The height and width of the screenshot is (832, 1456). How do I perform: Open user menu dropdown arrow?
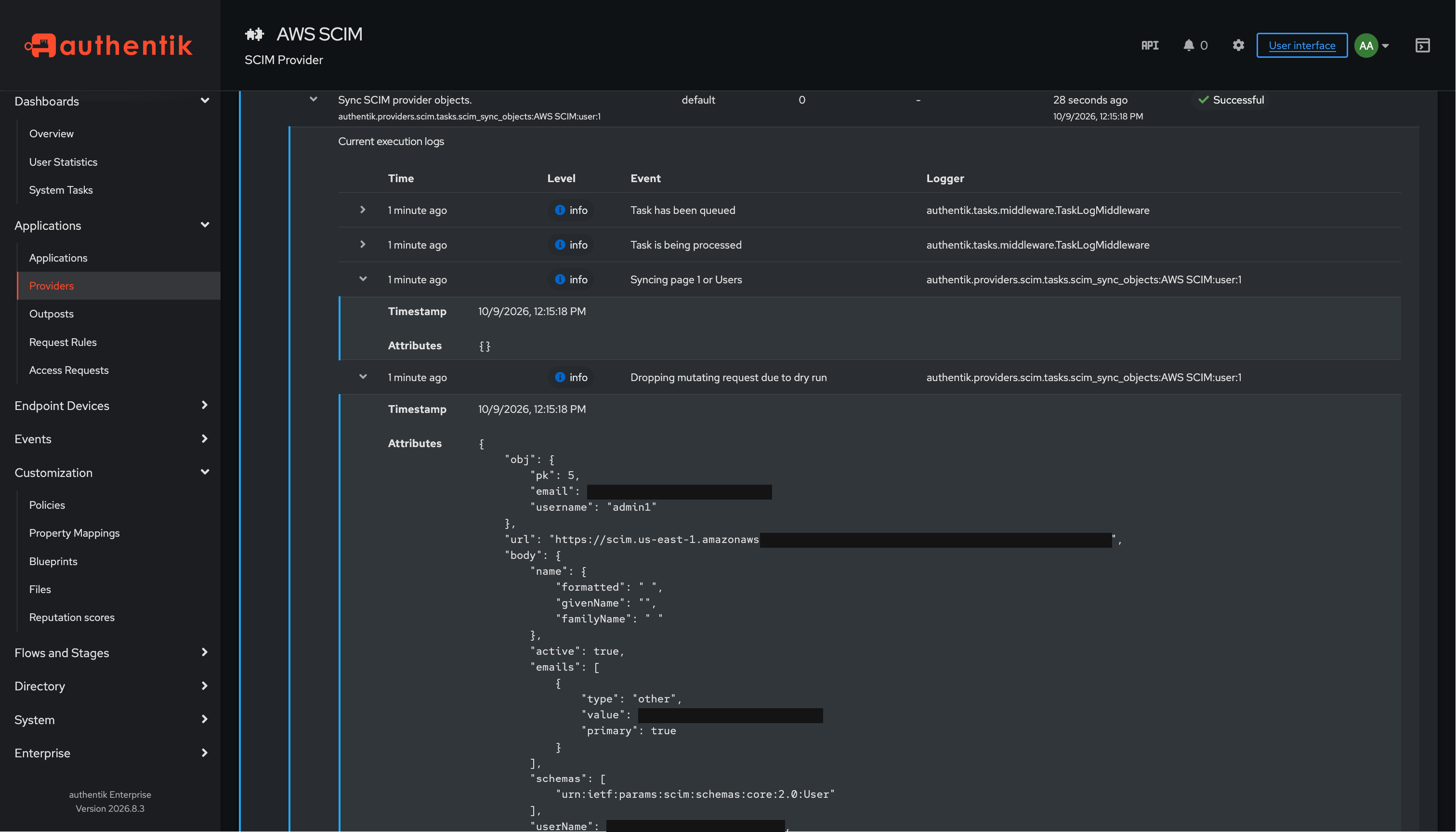pos(1385,46)
